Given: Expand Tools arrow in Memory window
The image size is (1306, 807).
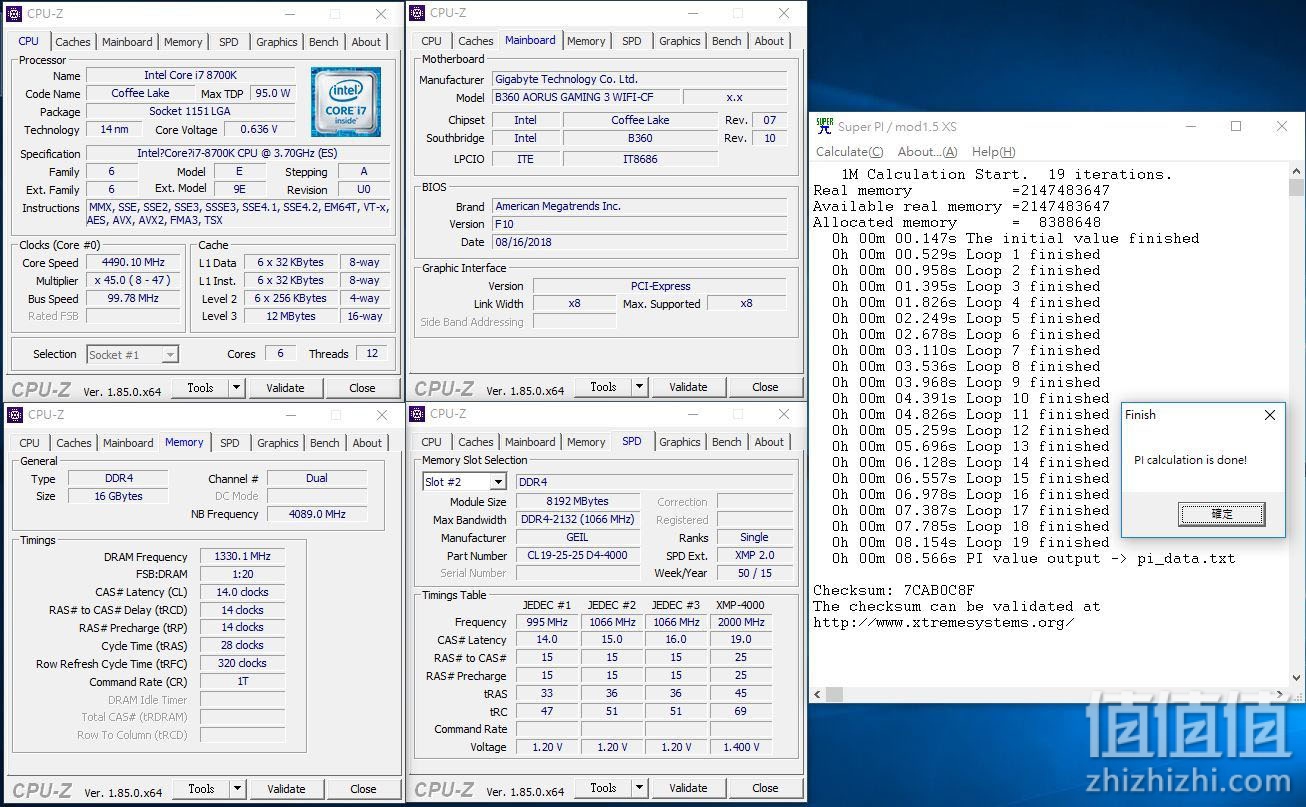Looking at the screenshot, I should 238,789.
